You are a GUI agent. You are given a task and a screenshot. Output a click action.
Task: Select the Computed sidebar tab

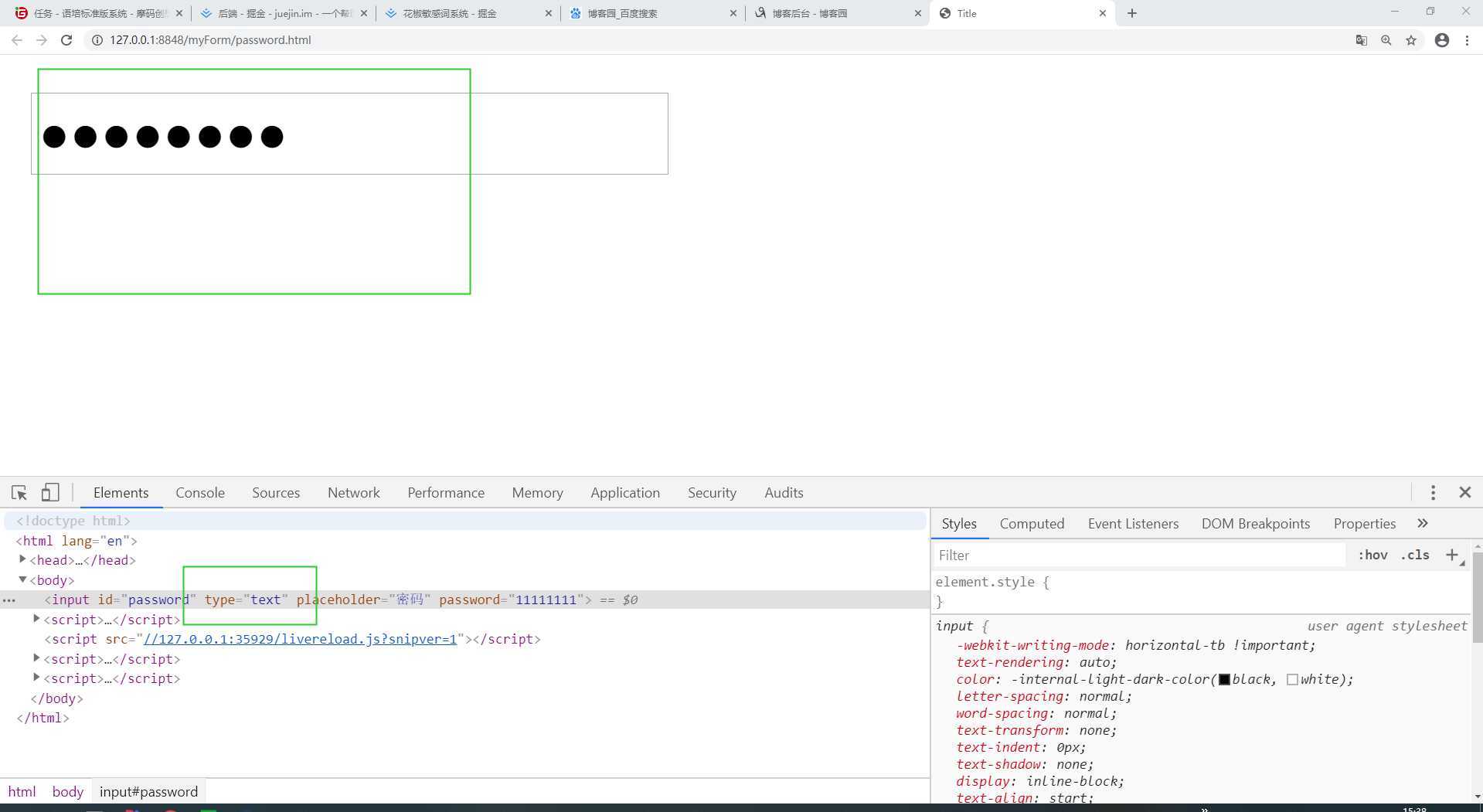[x=1032, y=524]
